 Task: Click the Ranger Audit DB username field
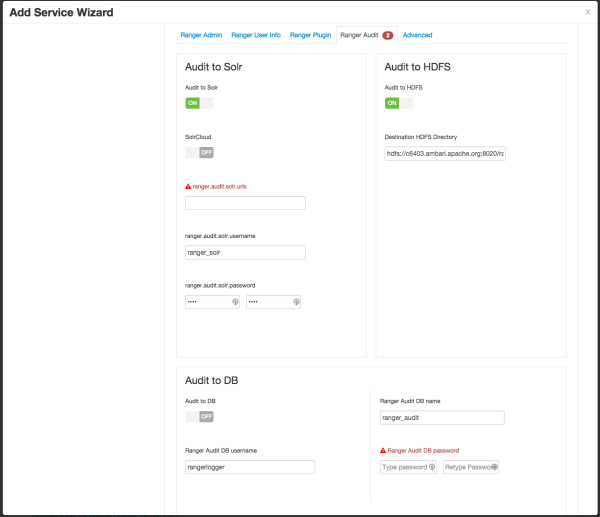(250, 467)
